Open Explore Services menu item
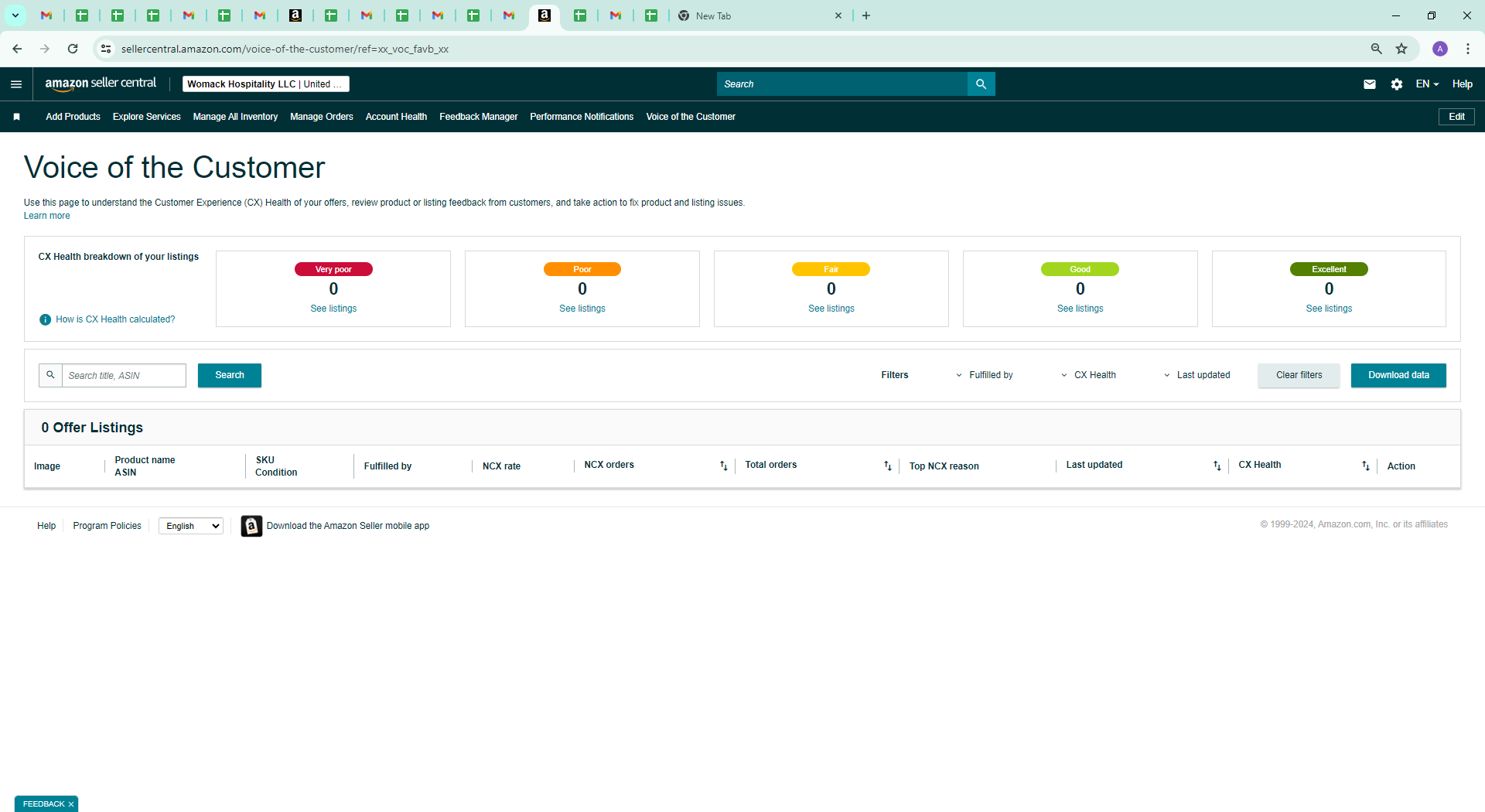The width and height of the screenshot is (1485, 812). pos(146,117)
